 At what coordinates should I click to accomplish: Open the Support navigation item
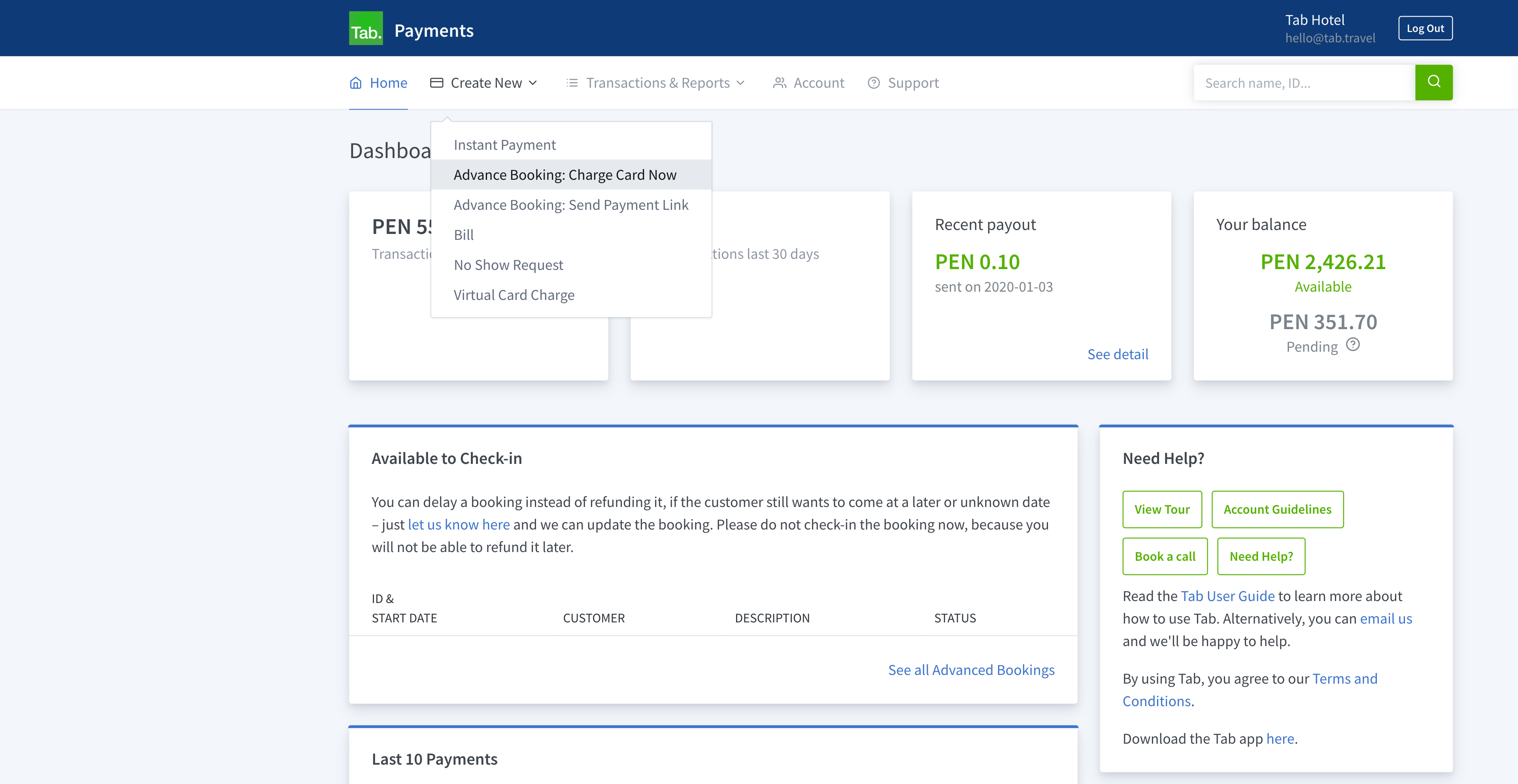(x=903, y=83)
